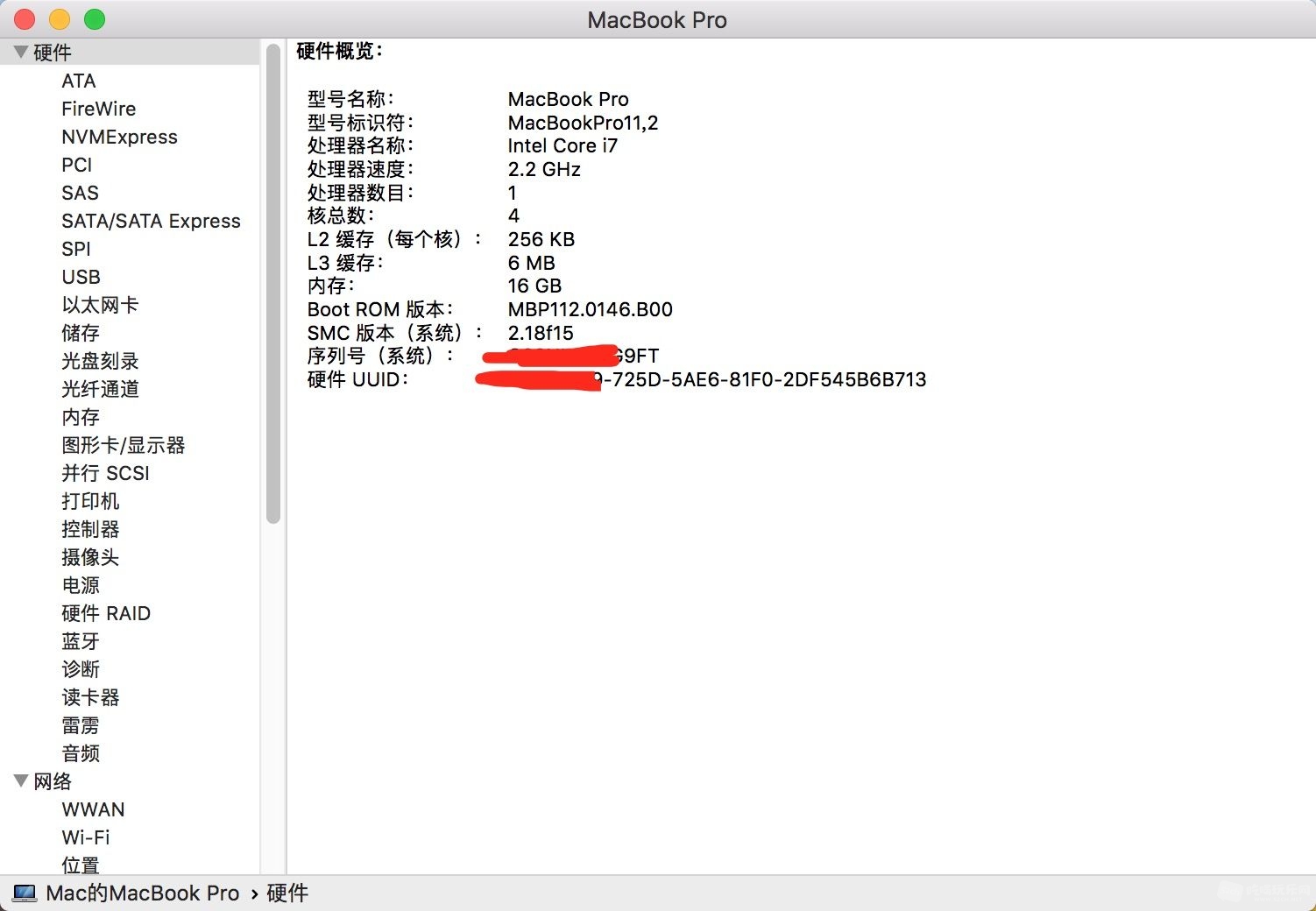Select SPI in the sidebar
The image size is (1316, 911).
(x=76, y=249)
